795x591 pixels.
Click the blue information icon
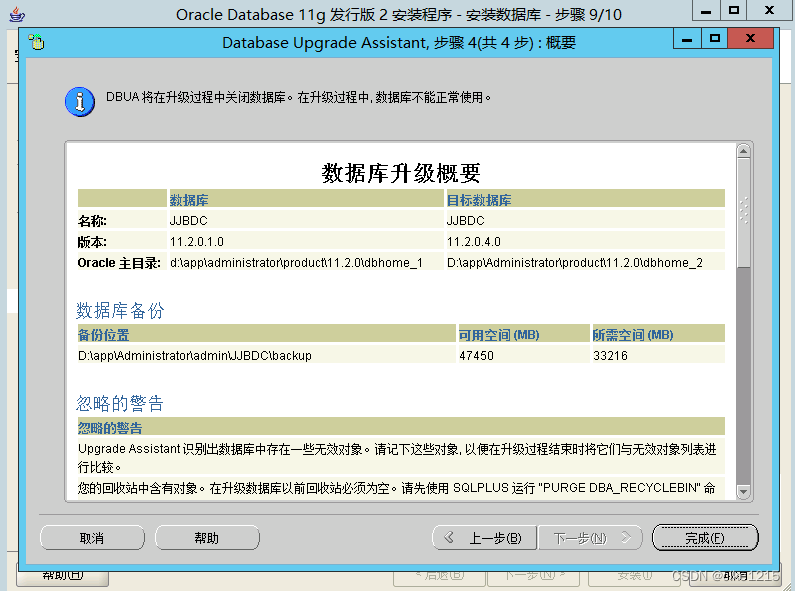pos(80,101)
